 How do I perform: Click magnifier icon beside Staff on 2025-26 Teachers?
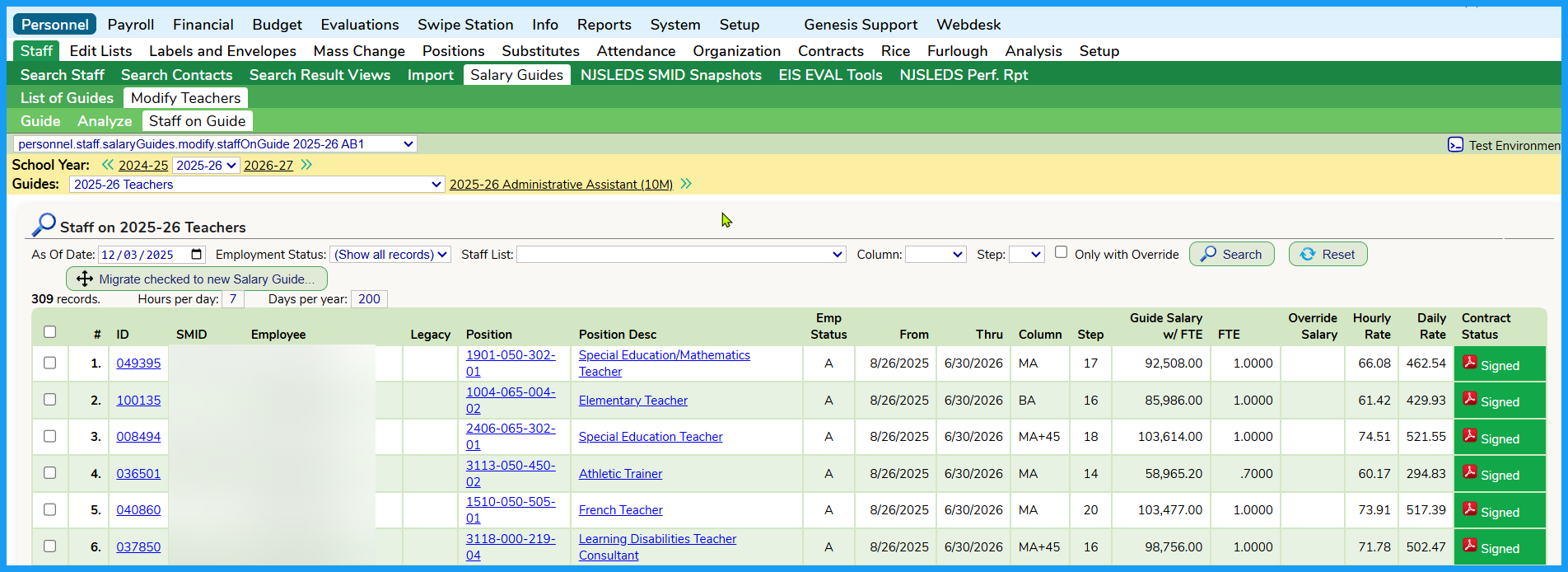(44, 225)
